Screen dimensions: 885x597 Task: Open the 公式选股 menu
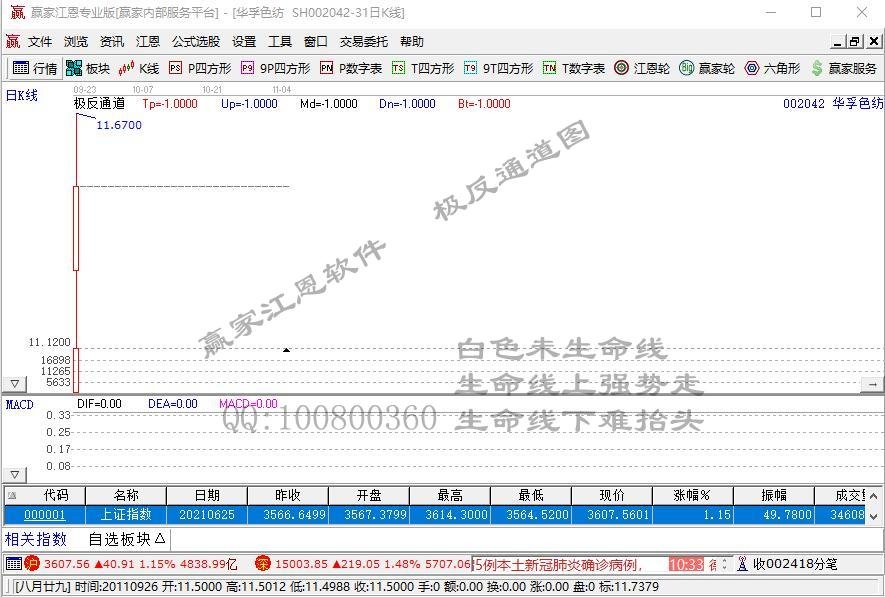coord(196,41)
